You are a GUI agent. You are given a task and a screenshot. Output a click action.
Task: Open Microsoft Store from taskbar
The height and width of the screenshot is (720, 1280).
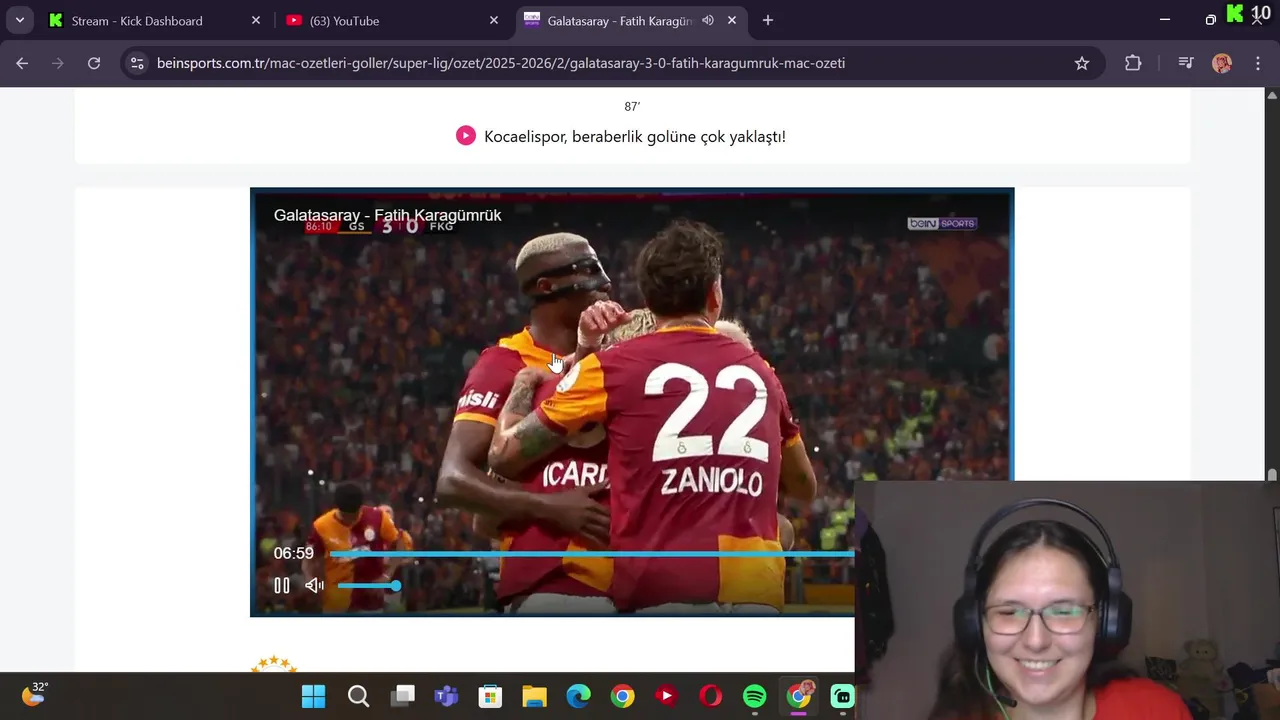click(490, 696)
